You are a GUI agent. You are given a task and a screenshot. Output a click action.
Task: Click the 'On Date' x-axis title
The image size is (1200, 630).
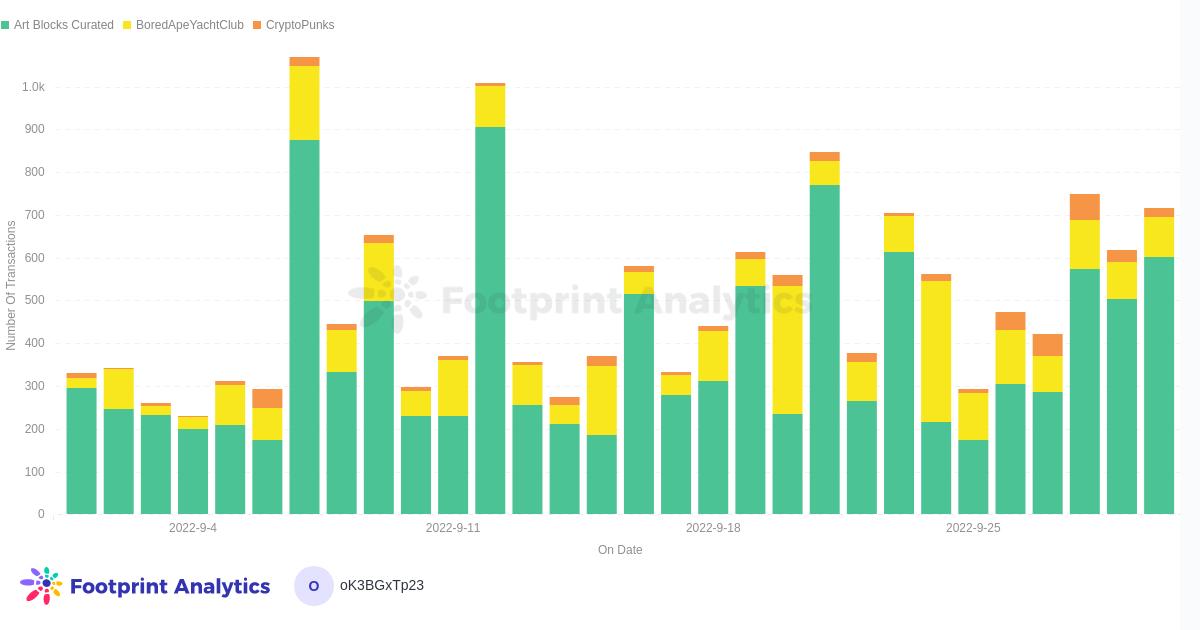(x=620, y=550)
